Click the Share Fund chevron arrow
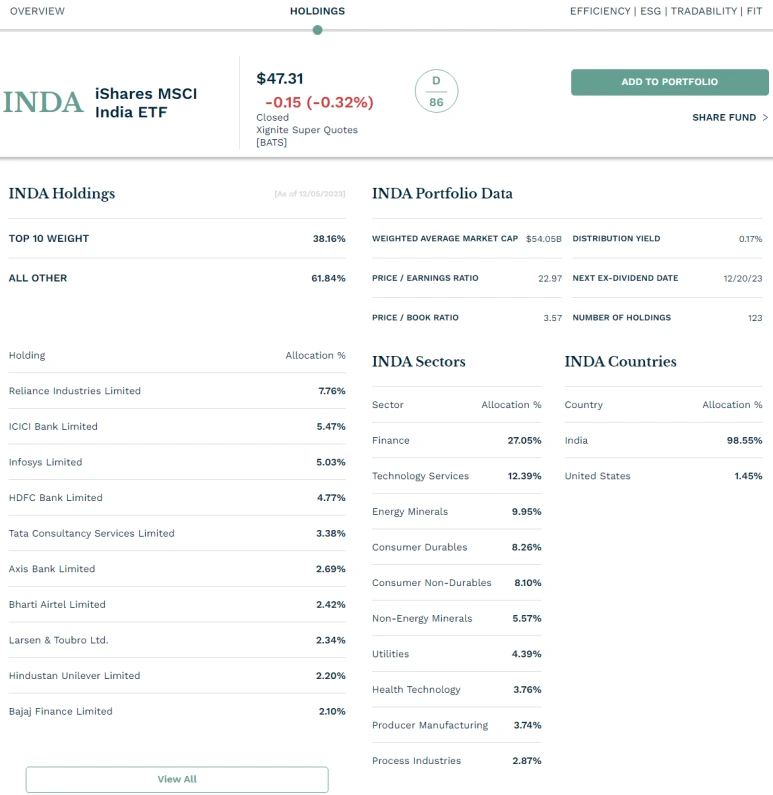The image size is (773, 795). tap(765, 118)
